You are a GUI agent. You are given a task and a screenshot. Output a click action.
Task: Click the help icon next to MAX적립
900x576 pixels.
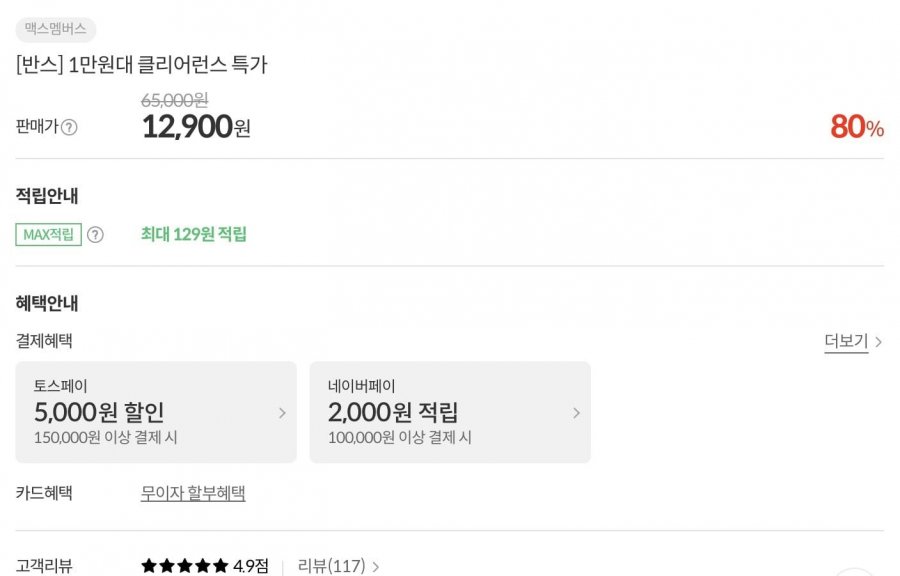point(95,235)
